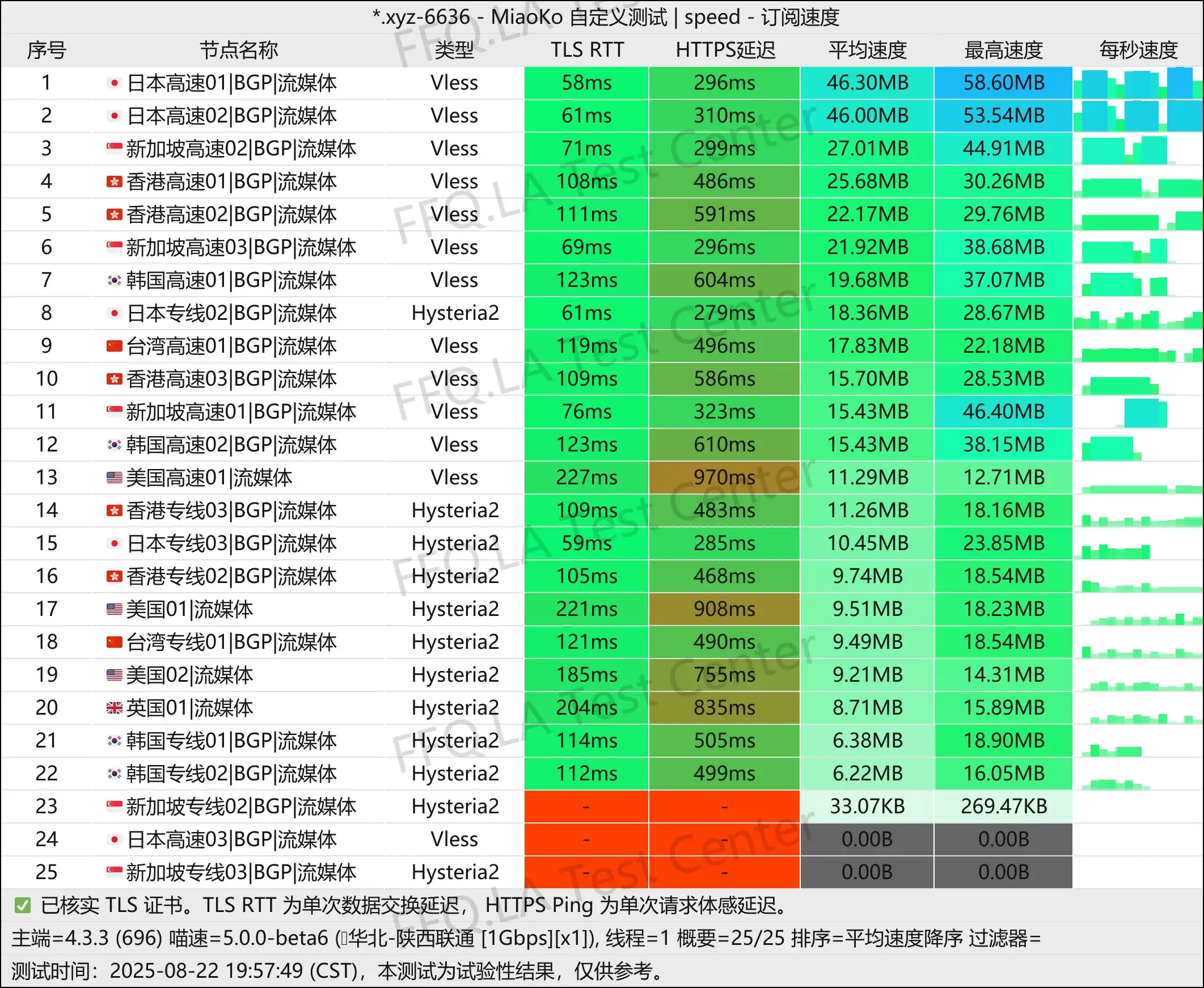Click the speed graph for 日本高速01
Screen dimensions: 1204x988
pos(1138,83)
